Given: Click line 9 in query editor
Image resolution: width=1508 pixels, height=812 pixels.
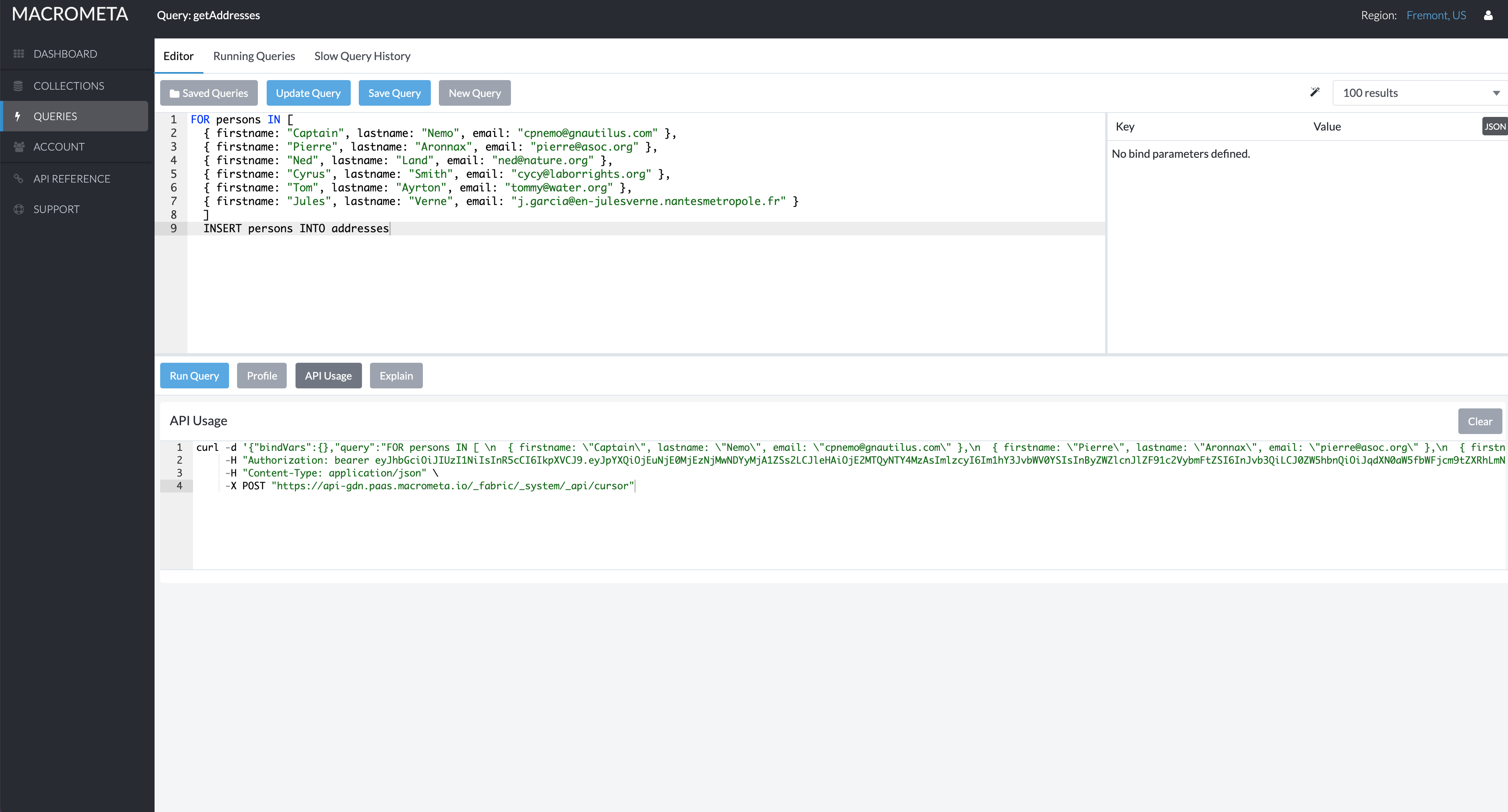Looking at the screenshot, I should click(296, 228).
